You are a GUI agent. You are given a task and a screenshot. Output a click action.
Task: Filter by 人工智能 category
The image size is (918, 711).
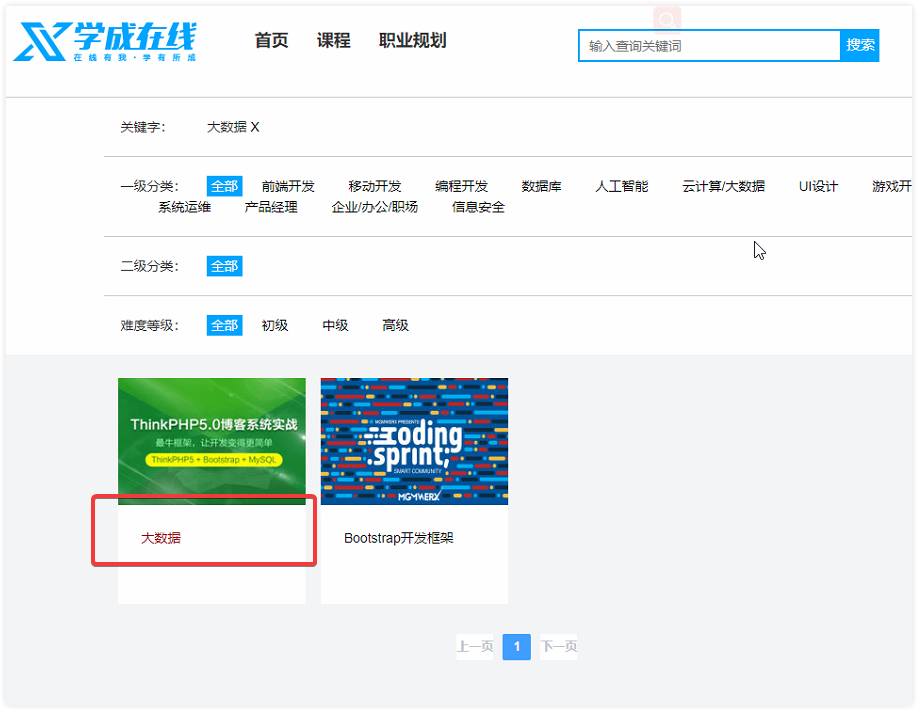(622, 186)
